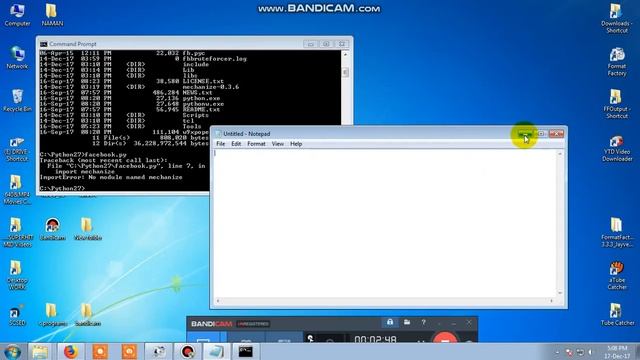The image size is (640, 360).
Task: Open the Downloads Shortcut desktop icon
Action: 617,18
